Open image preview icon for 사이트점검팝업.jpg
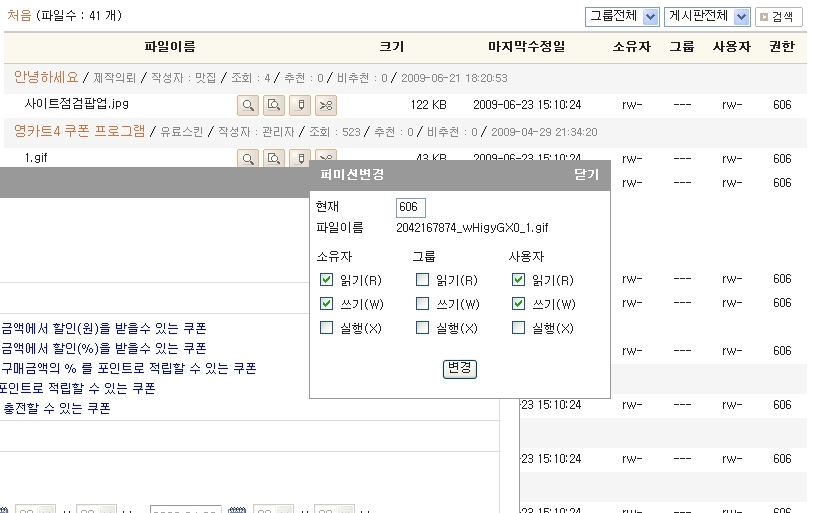 [274, 105]
